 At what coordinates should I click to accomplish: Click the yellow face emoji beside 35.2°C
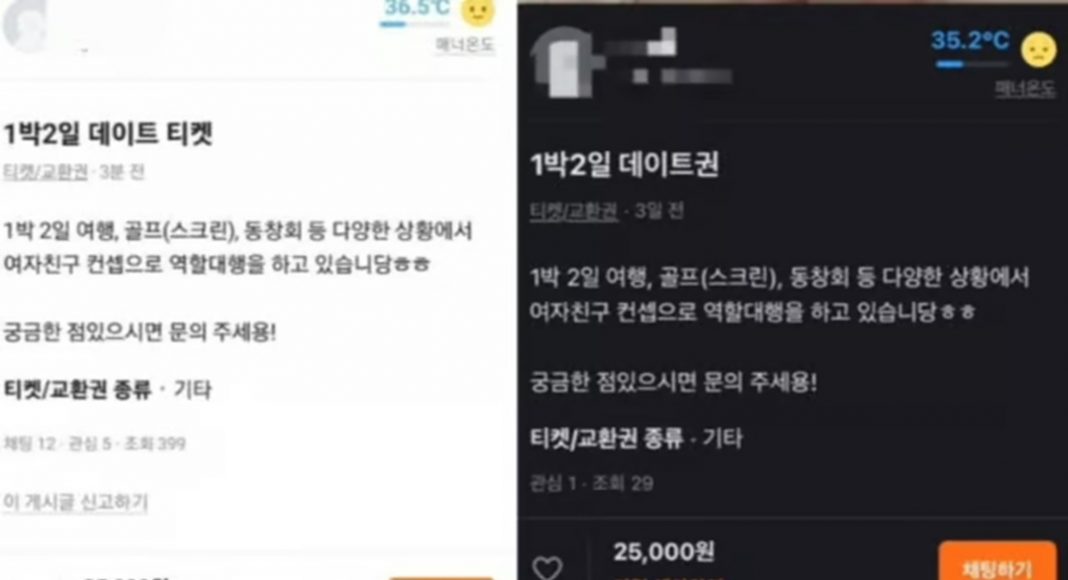coord(1038,50)
